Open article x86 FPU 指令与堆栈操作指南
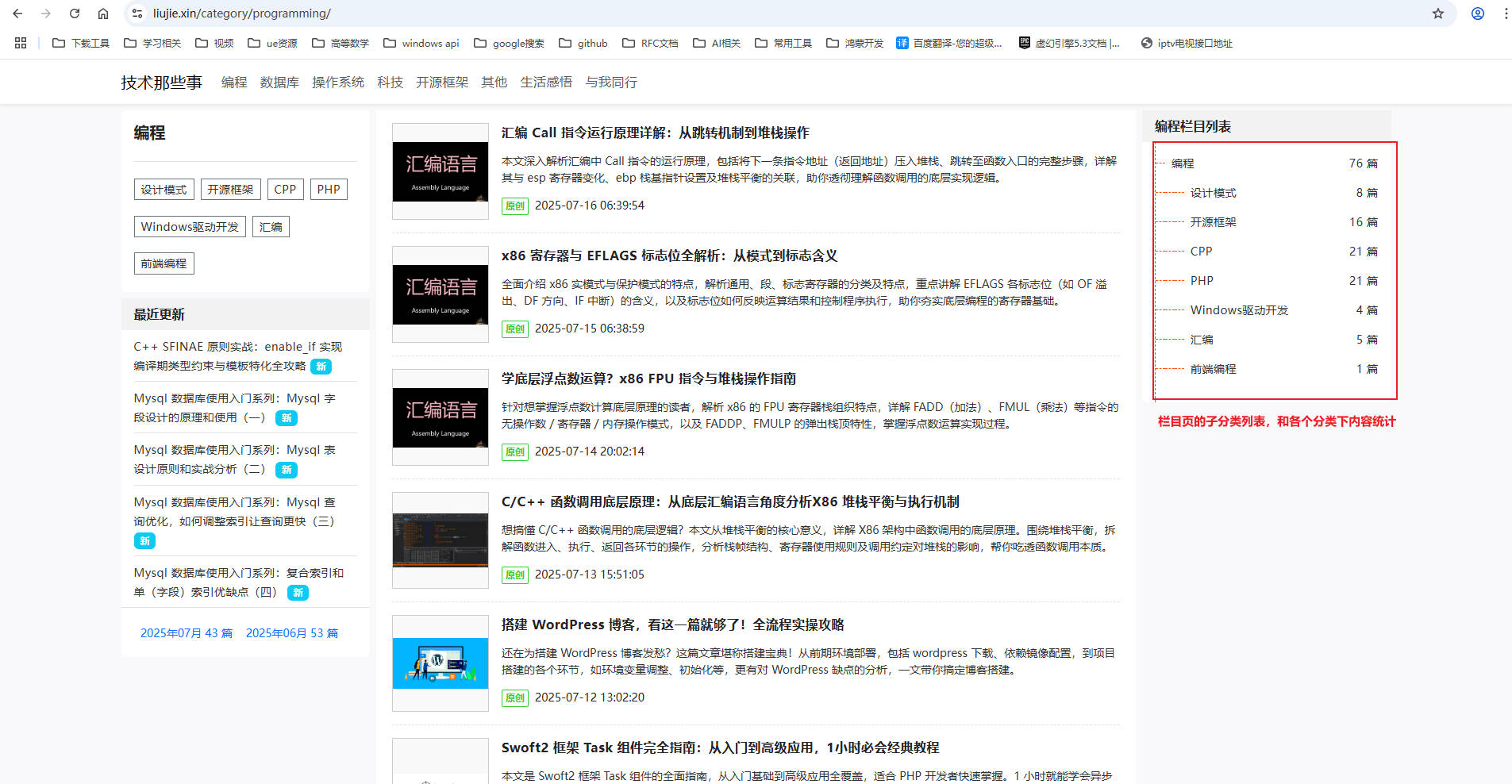 pos(648,379)
